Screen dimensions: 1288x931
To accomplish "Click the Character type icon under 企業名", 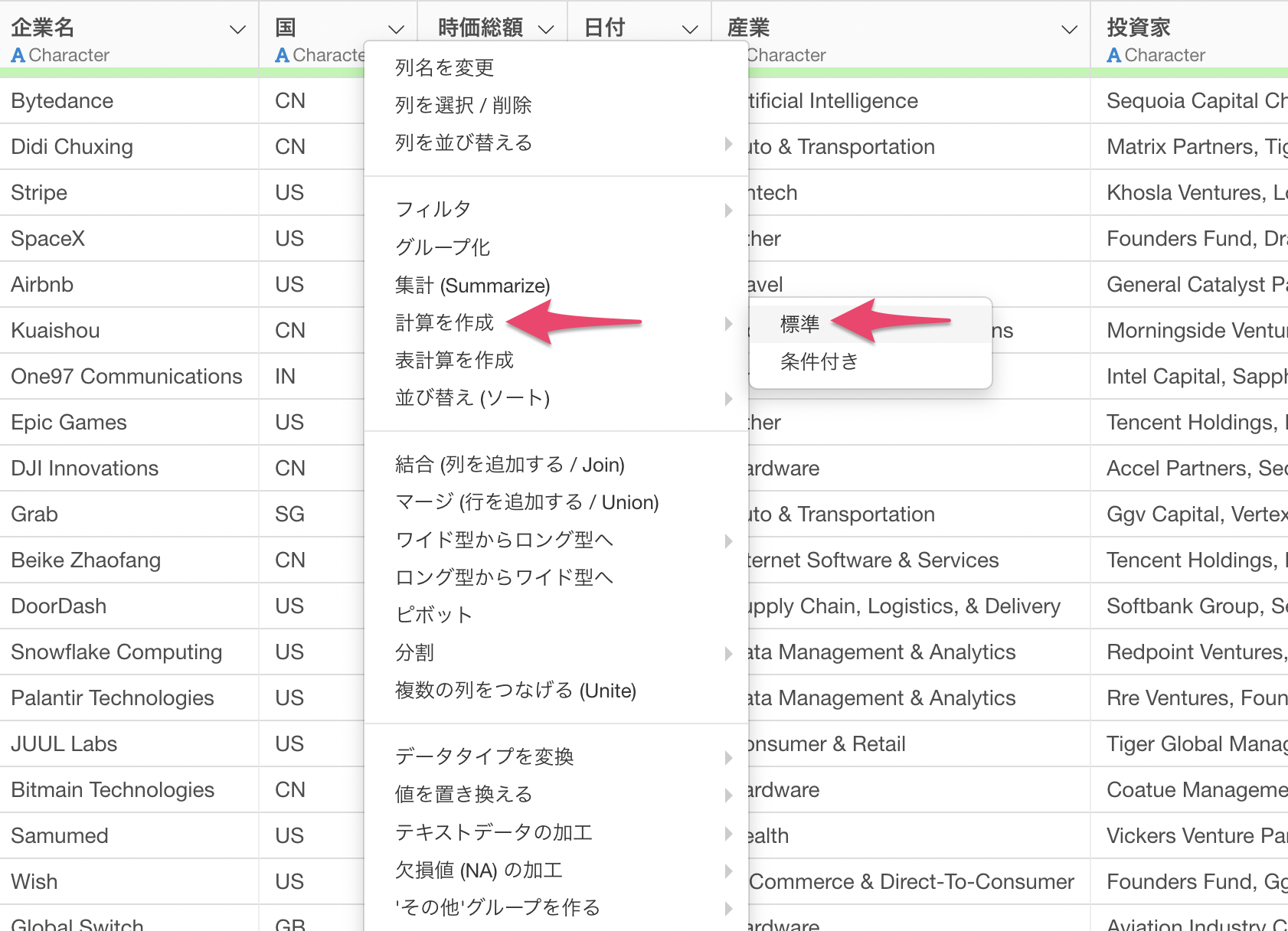I will click(x=18, y=55).
